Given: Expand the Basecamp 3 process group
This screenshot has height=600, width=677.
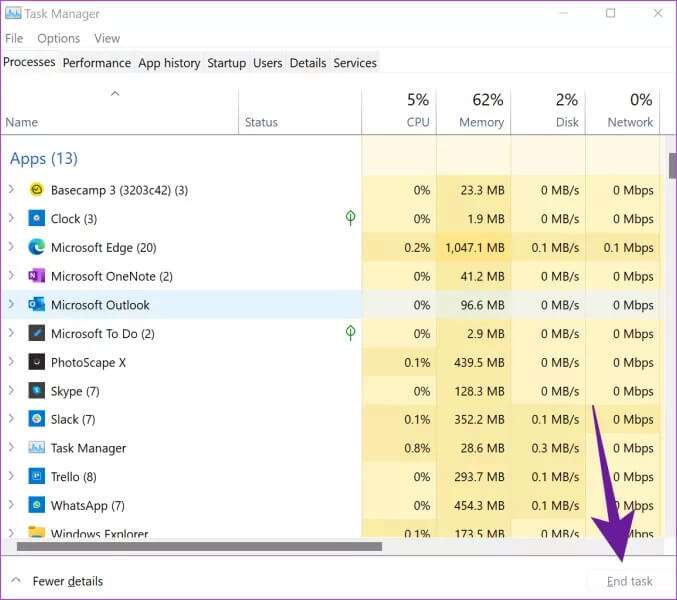Looking at the screenshot, I should tap(12, 189).
